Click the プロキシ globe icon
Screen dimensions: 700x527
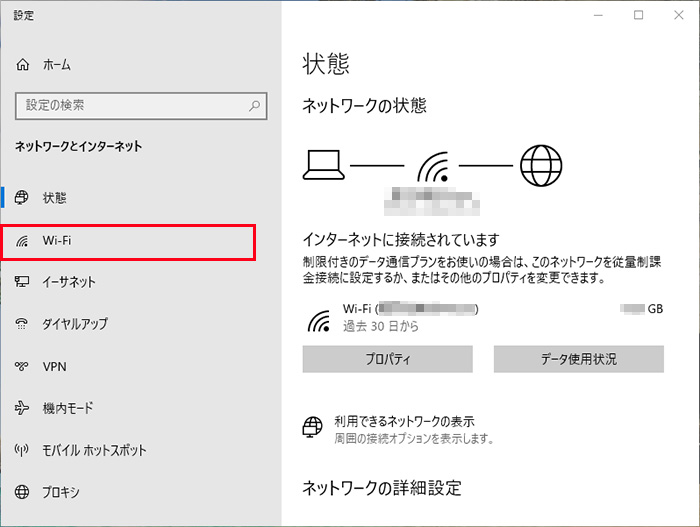coord(23,492)
